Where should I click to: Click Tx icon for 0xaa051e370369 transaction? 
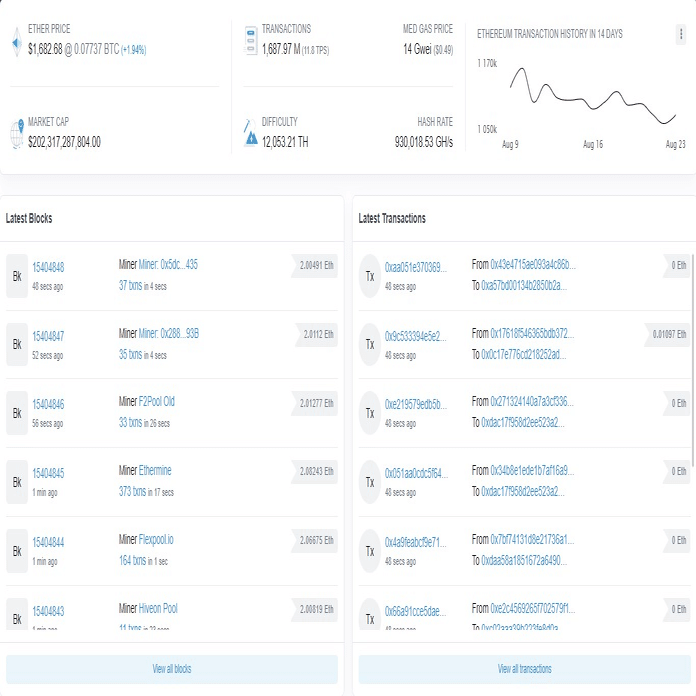pos(370,276)
